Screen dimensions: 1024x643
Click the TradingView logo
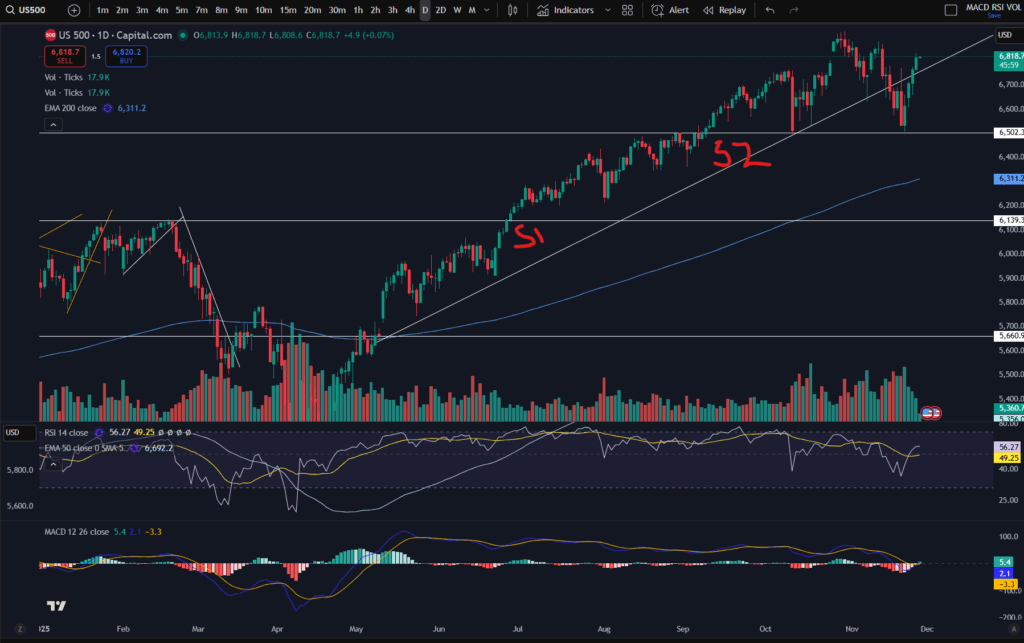click(x=56, y=606)
